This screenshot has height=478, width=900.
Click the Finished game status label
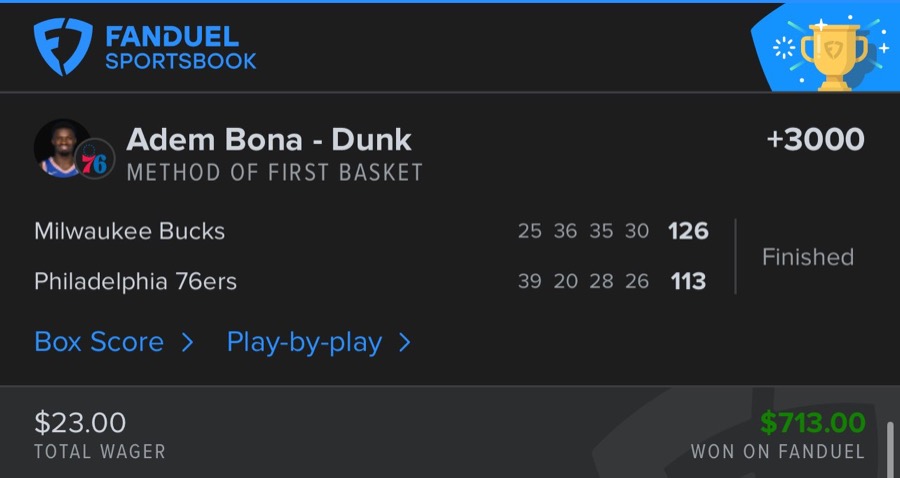pos(807,257)
